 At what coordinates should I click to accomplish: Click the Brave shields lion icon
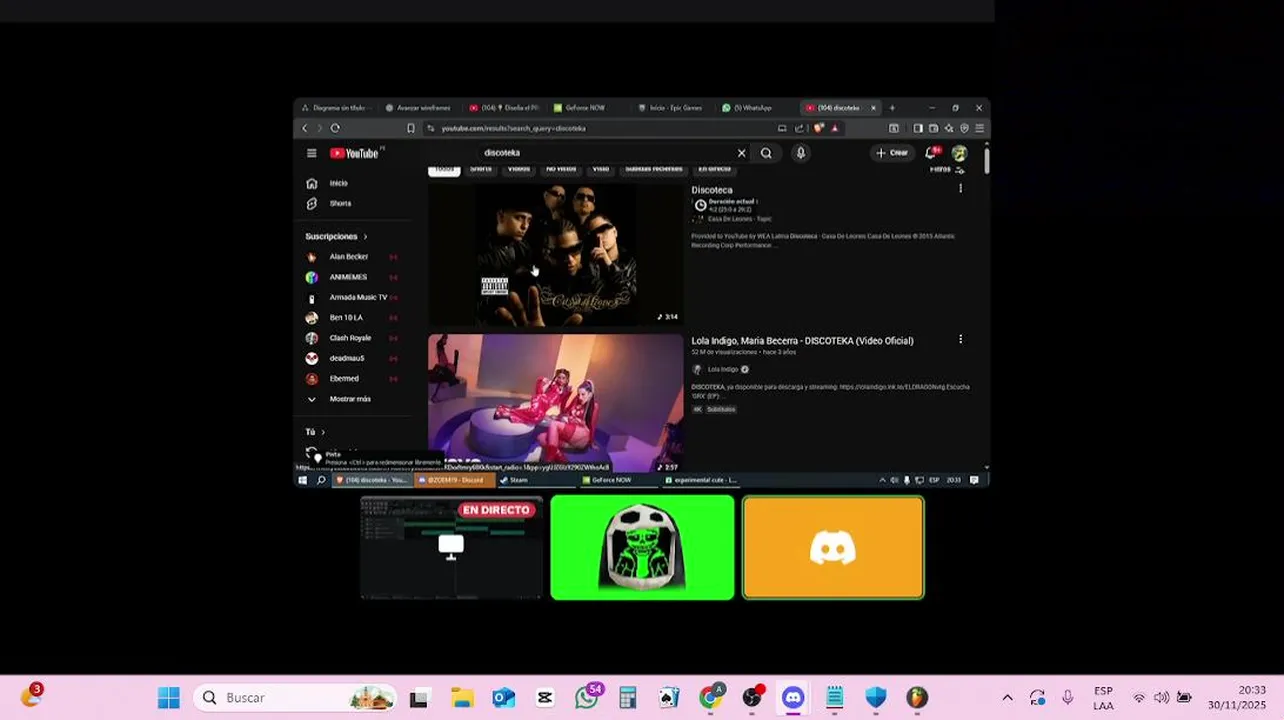point(819,128)
